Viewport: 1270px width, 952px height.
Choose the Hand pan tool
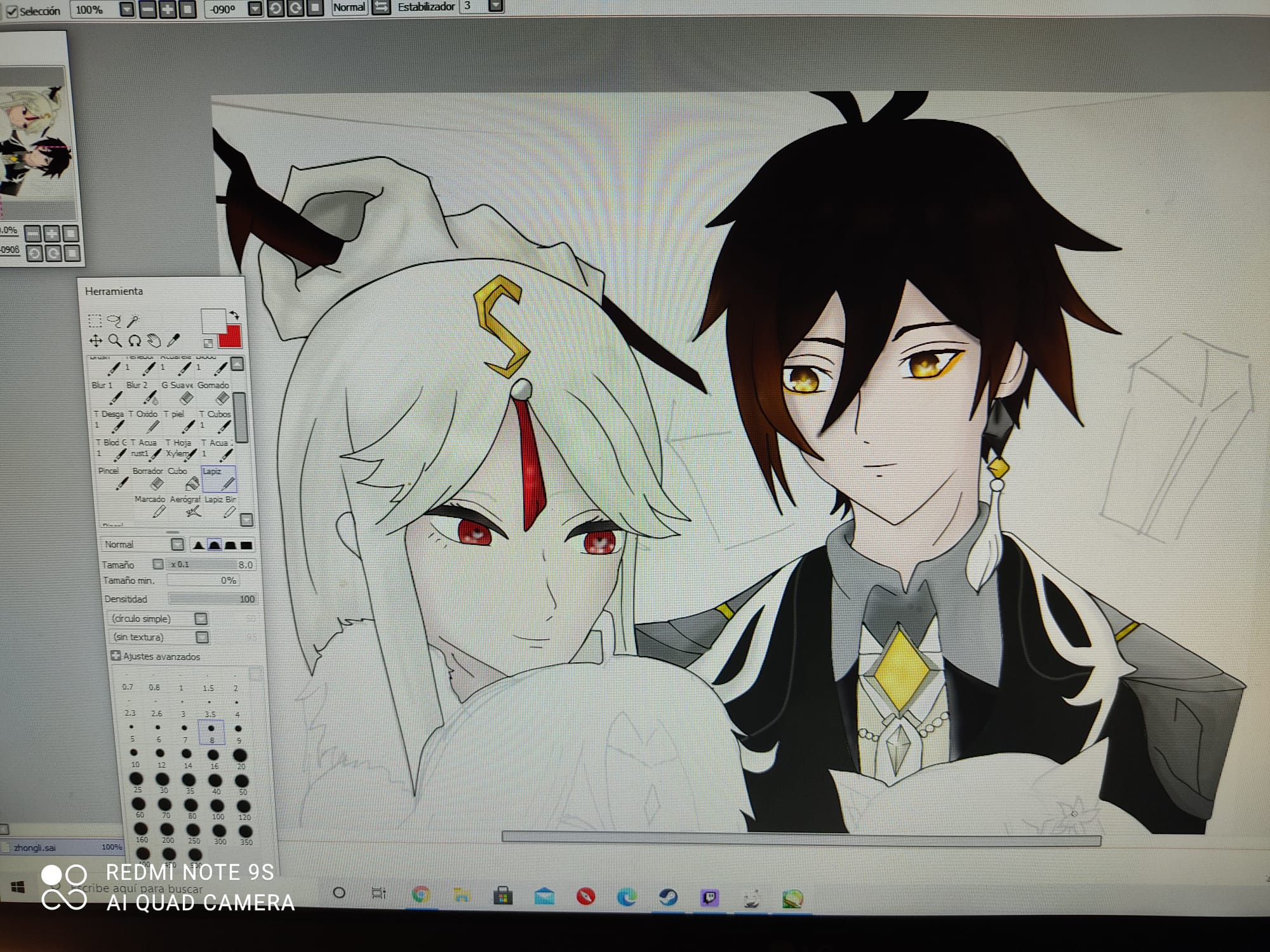154,341
